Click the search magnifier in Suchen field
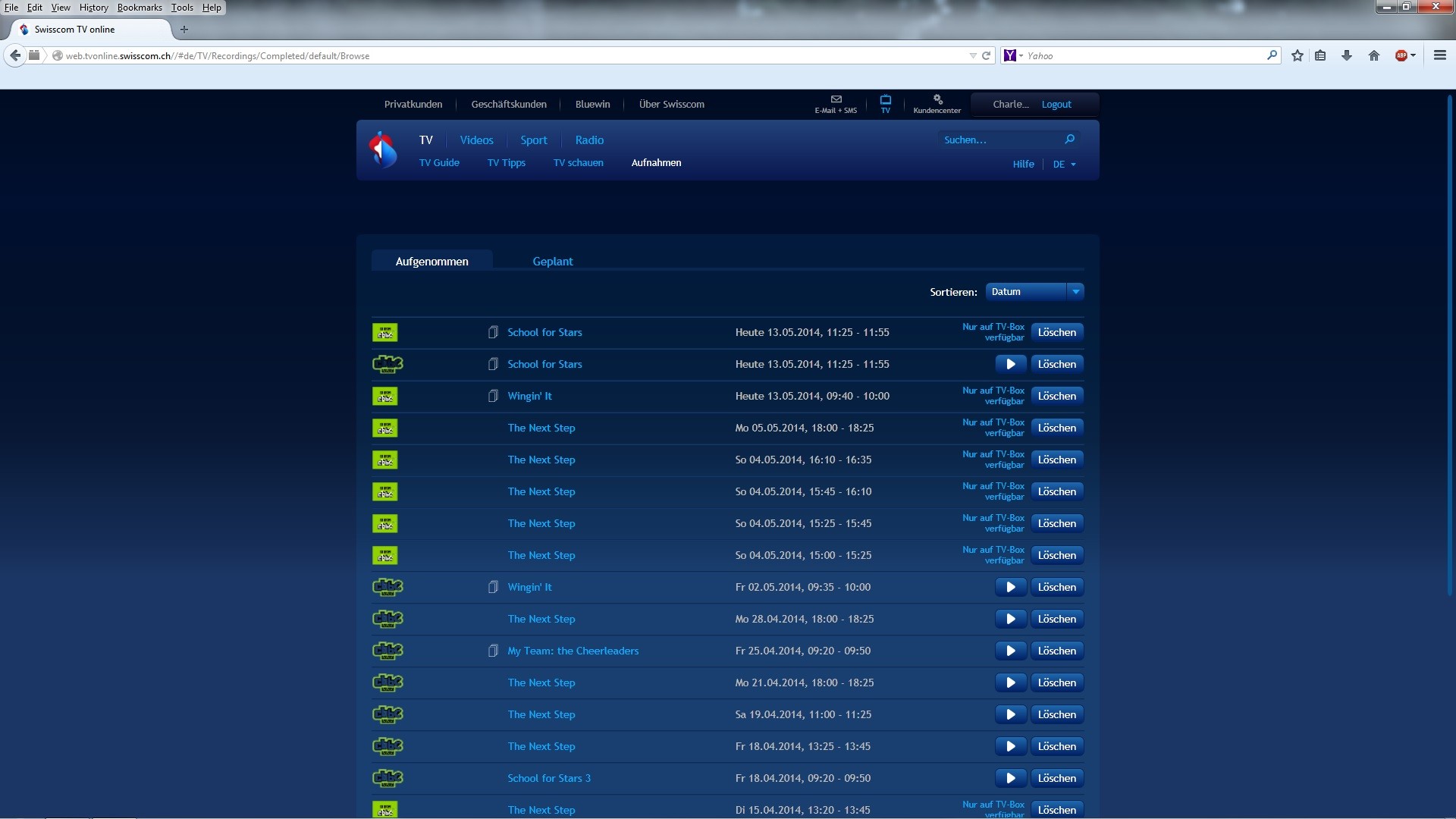Viewport: 1456px width, 819px height. (x=1069, y=140)
